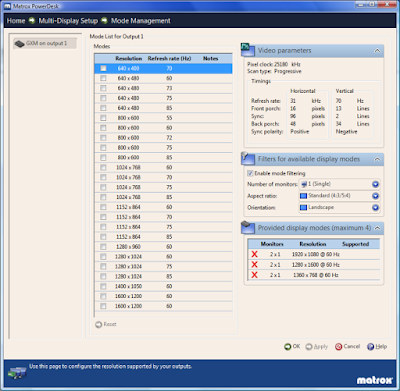Check the 1024 x 768 at 60 Hz mode
Screen dimensions: 400x391
pyautogui.click(x=103, y=167)
